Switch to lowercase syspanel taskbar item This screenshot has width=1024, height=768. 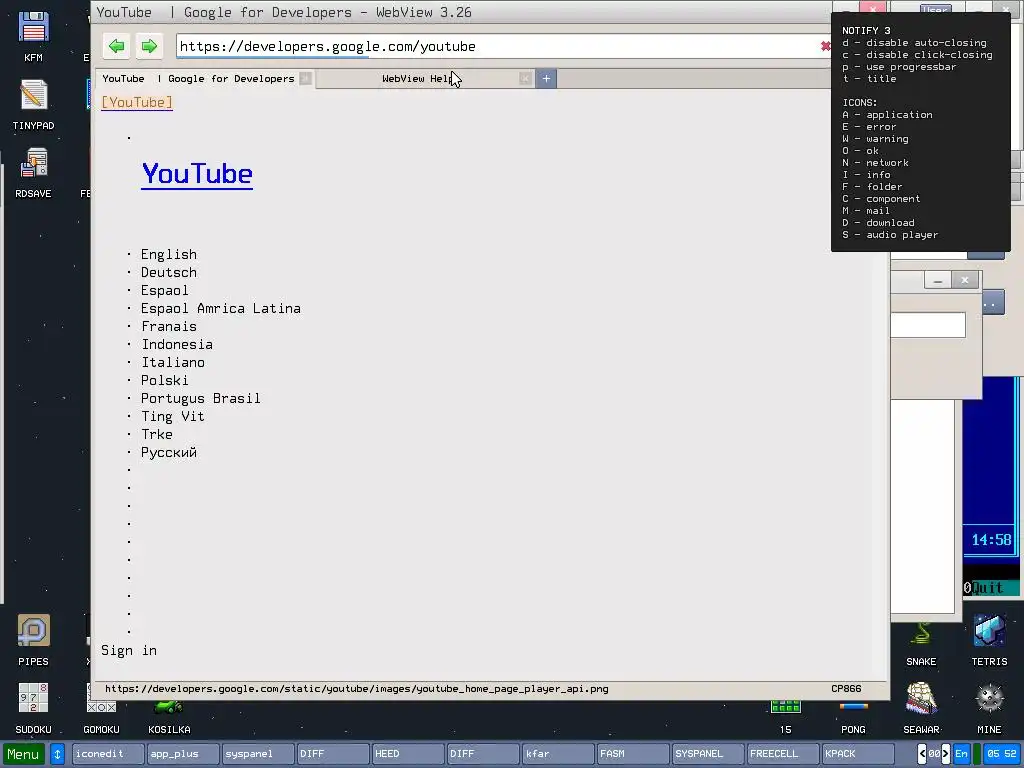[x=257, y=754]
